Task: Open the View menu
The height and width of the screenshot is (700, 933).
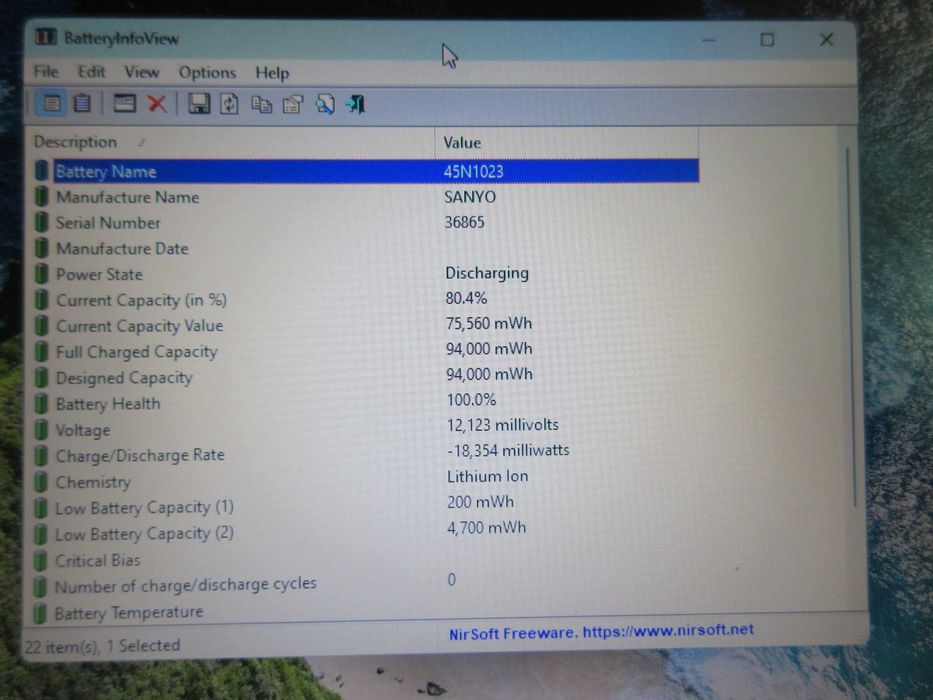Action: tap(142, 72)
